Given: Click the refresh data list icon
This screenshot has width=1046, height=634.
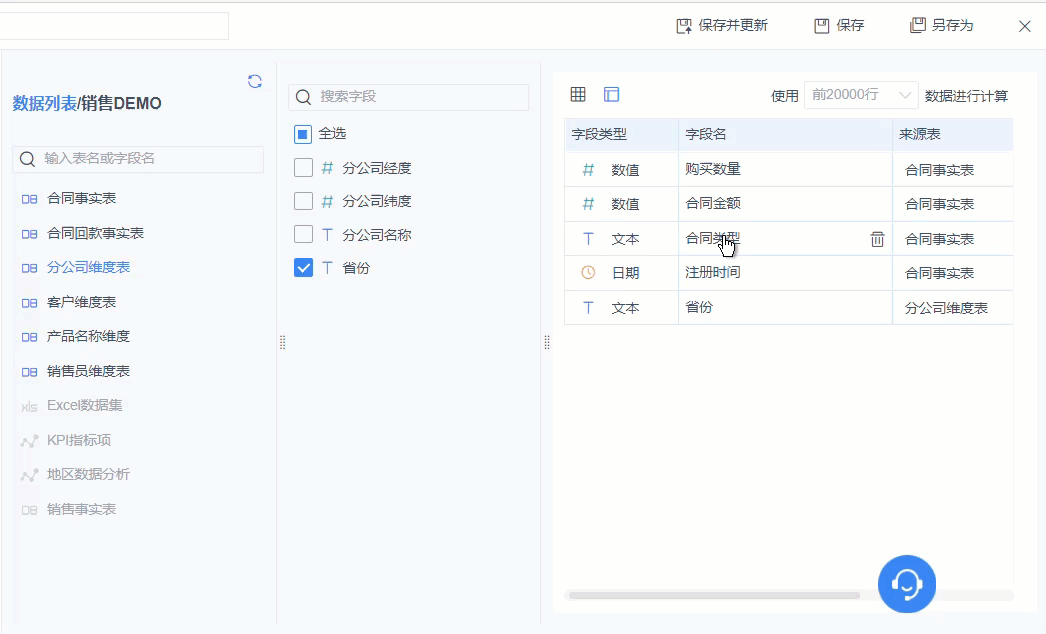Looking at the screenshot, I should pos(255,81).
